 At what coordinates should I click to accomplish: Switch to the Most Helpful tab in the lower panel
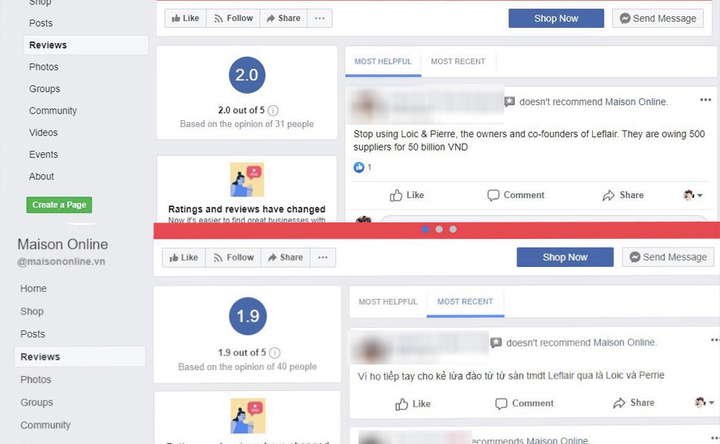coord(388,302)
